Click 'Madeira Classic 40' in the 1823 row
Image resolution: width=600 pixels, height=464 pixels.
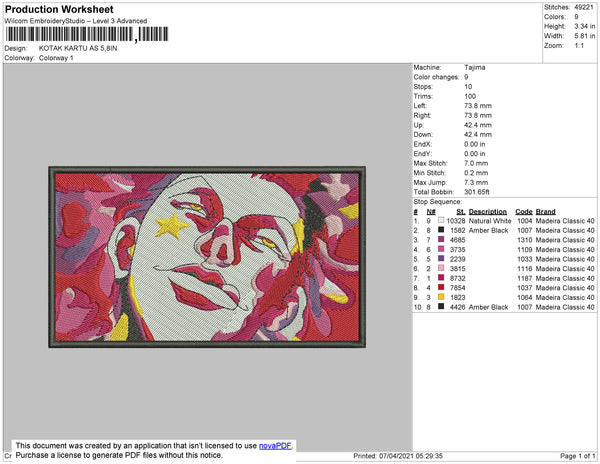coord(565,297)
